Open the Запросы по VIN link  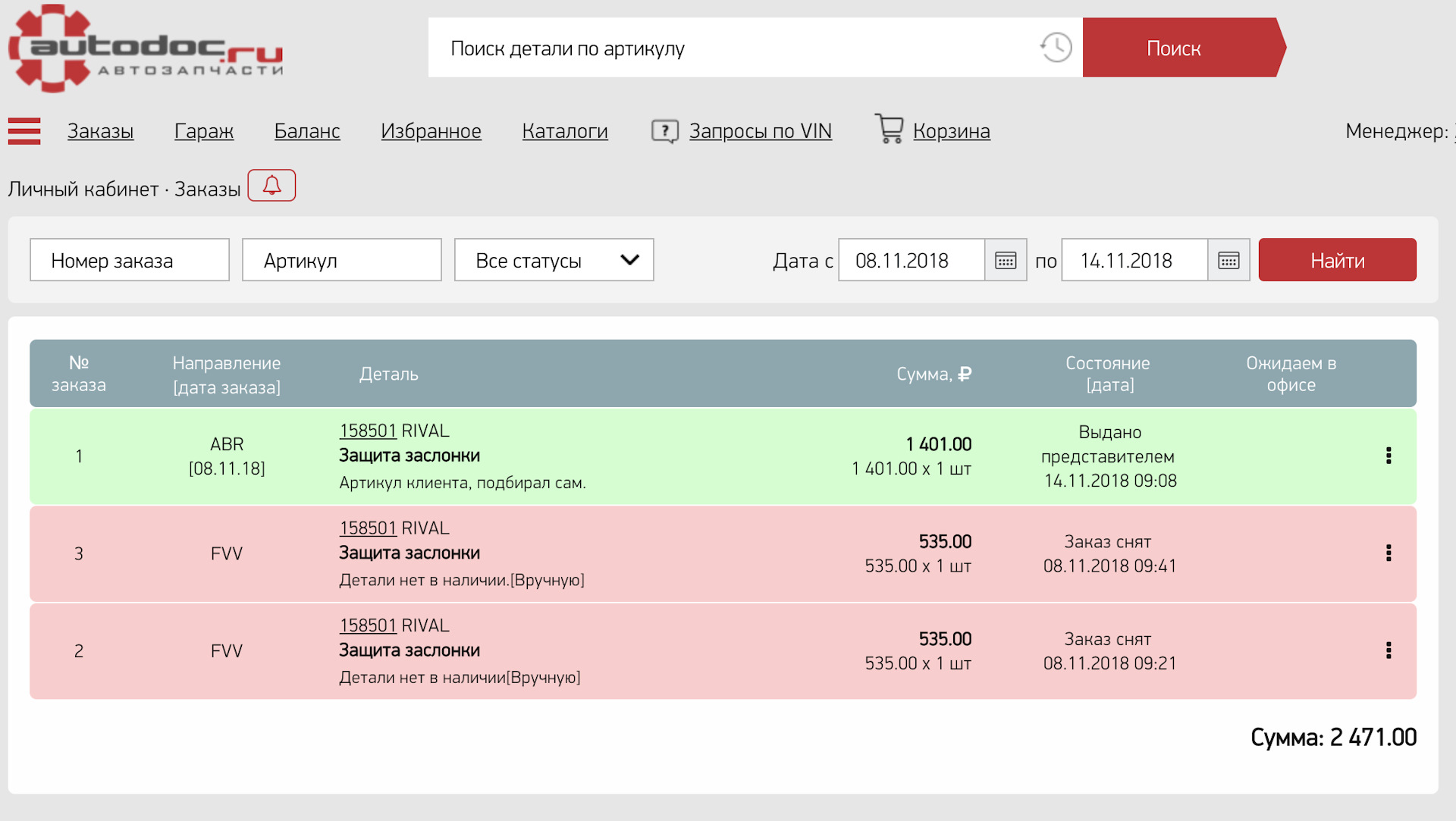tap(760, 131)
